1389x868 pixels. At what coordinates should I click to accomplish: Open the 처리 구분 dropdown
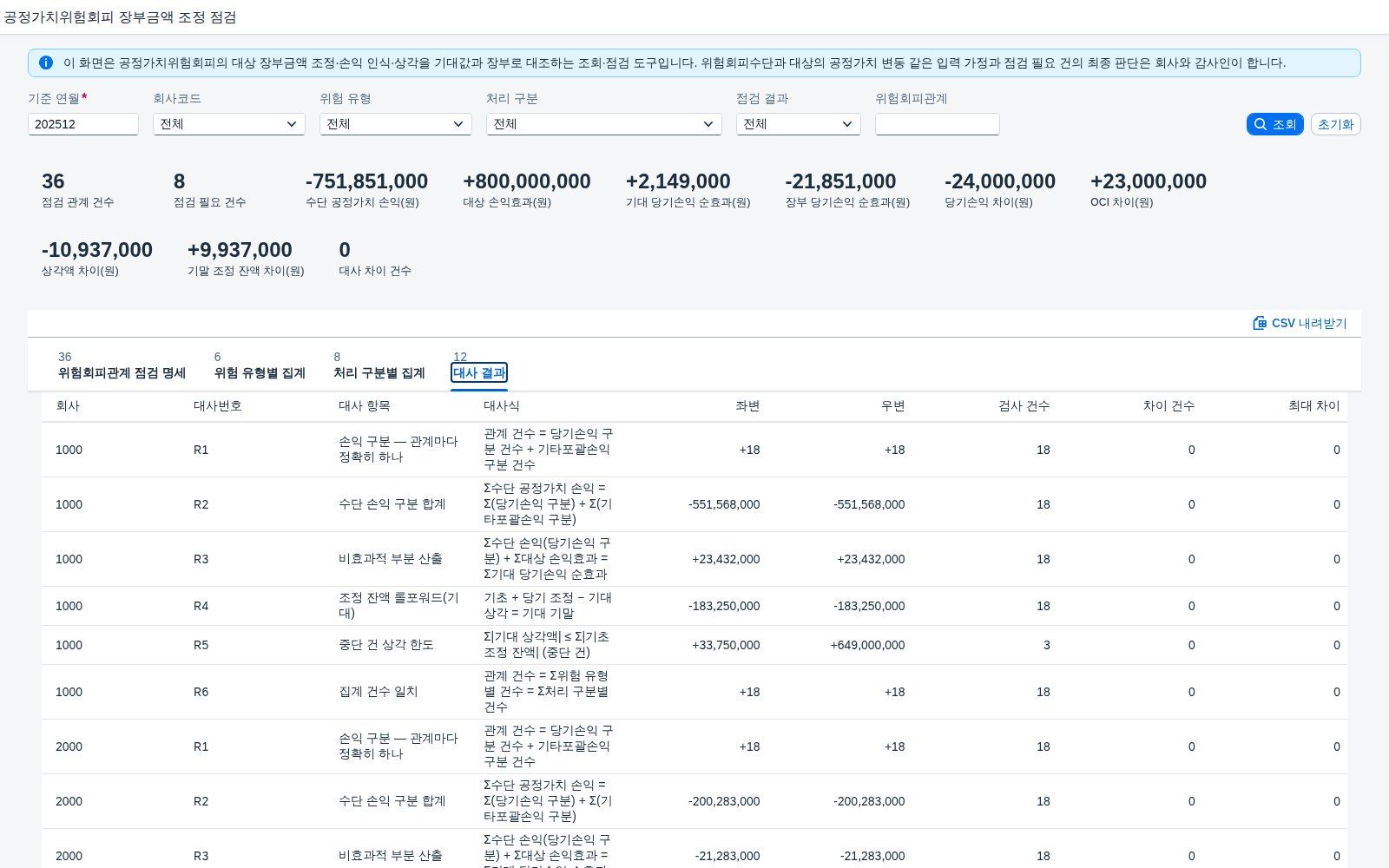(x=604, y=124)
